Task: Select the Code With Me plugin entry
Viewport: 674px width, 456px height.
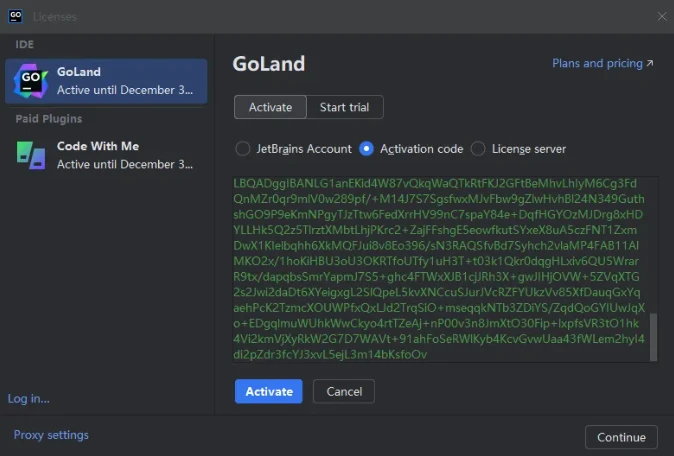Action: 106,155
